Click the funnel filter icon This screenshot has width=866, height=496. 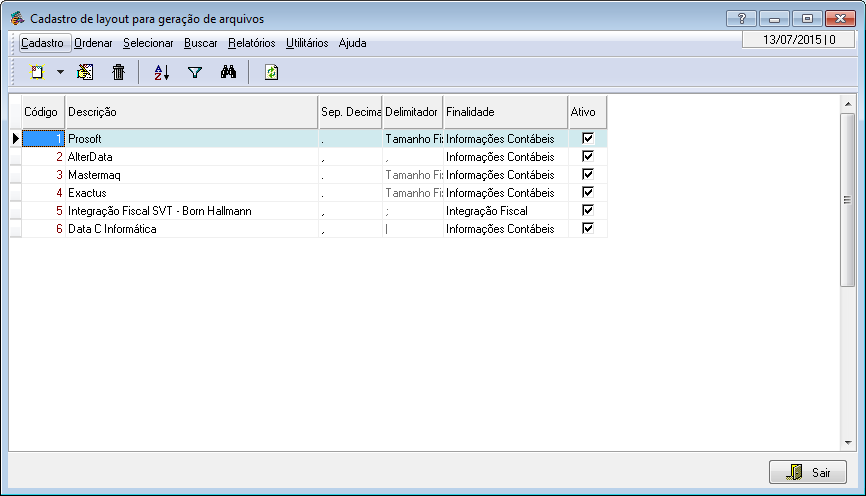(x=195, y=72)
